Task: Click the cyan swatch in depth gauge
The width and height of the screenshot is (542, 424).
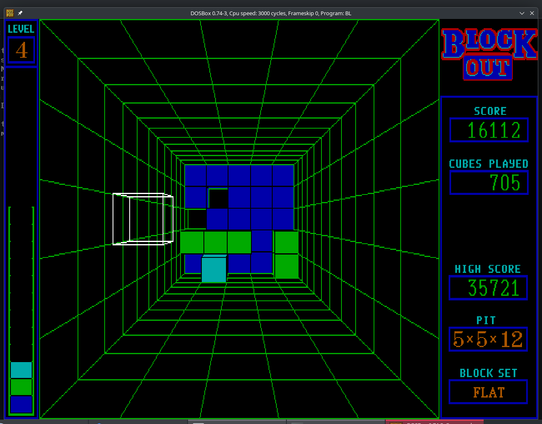Action: [x=21, y=370]
